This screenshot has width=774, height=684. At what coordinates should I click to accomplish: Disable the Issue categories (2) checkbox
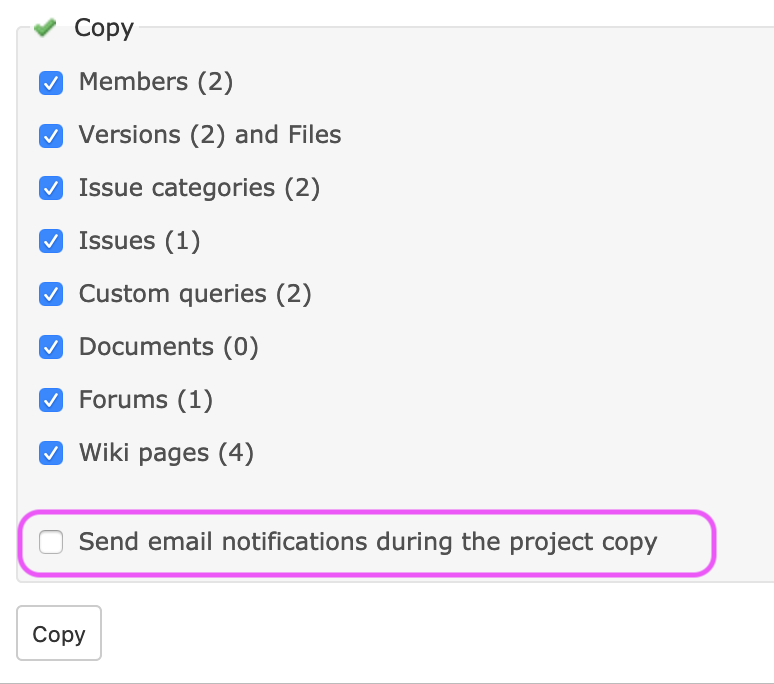click(51, 189)
